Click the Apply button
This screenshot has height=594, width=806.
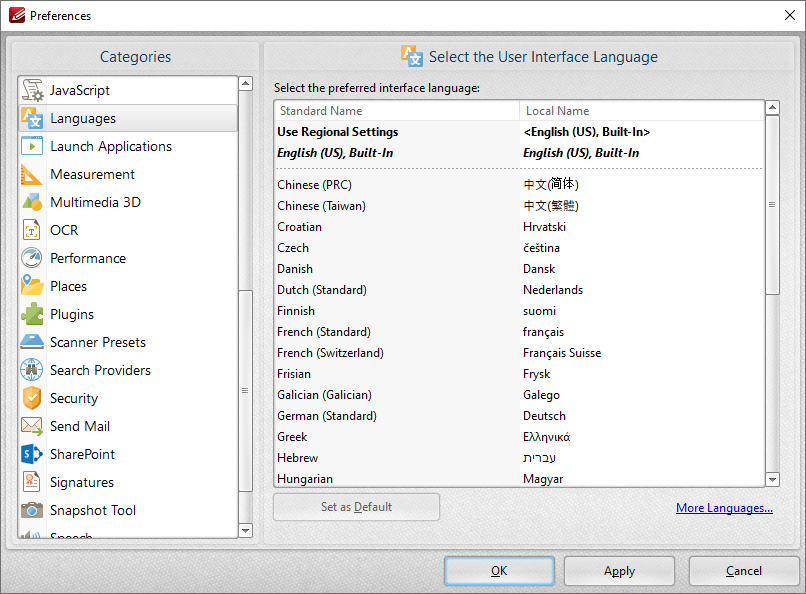tap(619, 571)
